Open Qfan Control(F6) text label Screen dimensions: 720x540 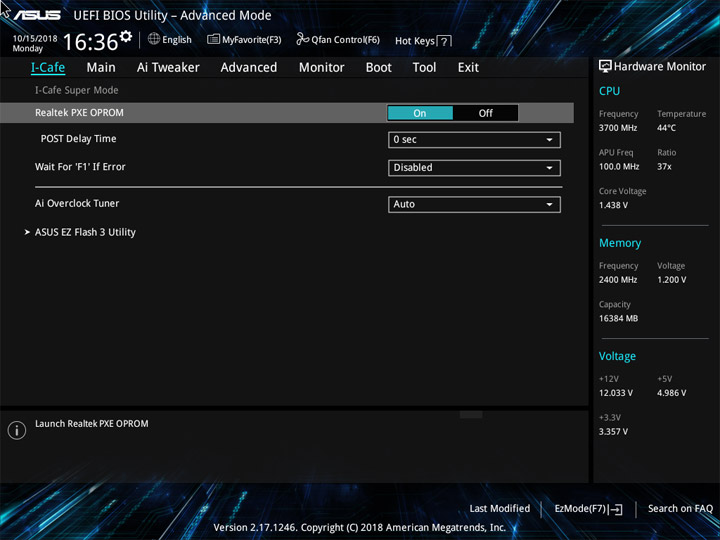coord(345,40)
